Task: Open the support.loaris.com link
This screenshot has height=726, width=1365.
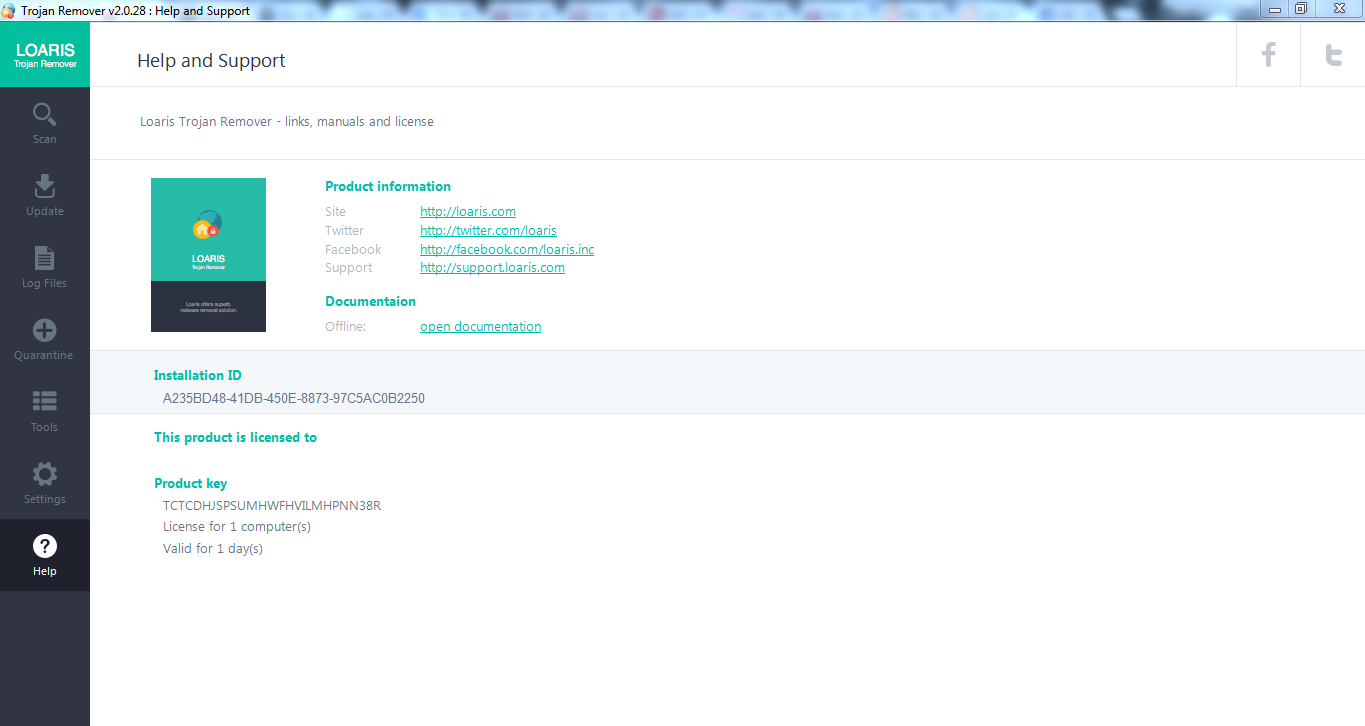Action: pos(492,268)
